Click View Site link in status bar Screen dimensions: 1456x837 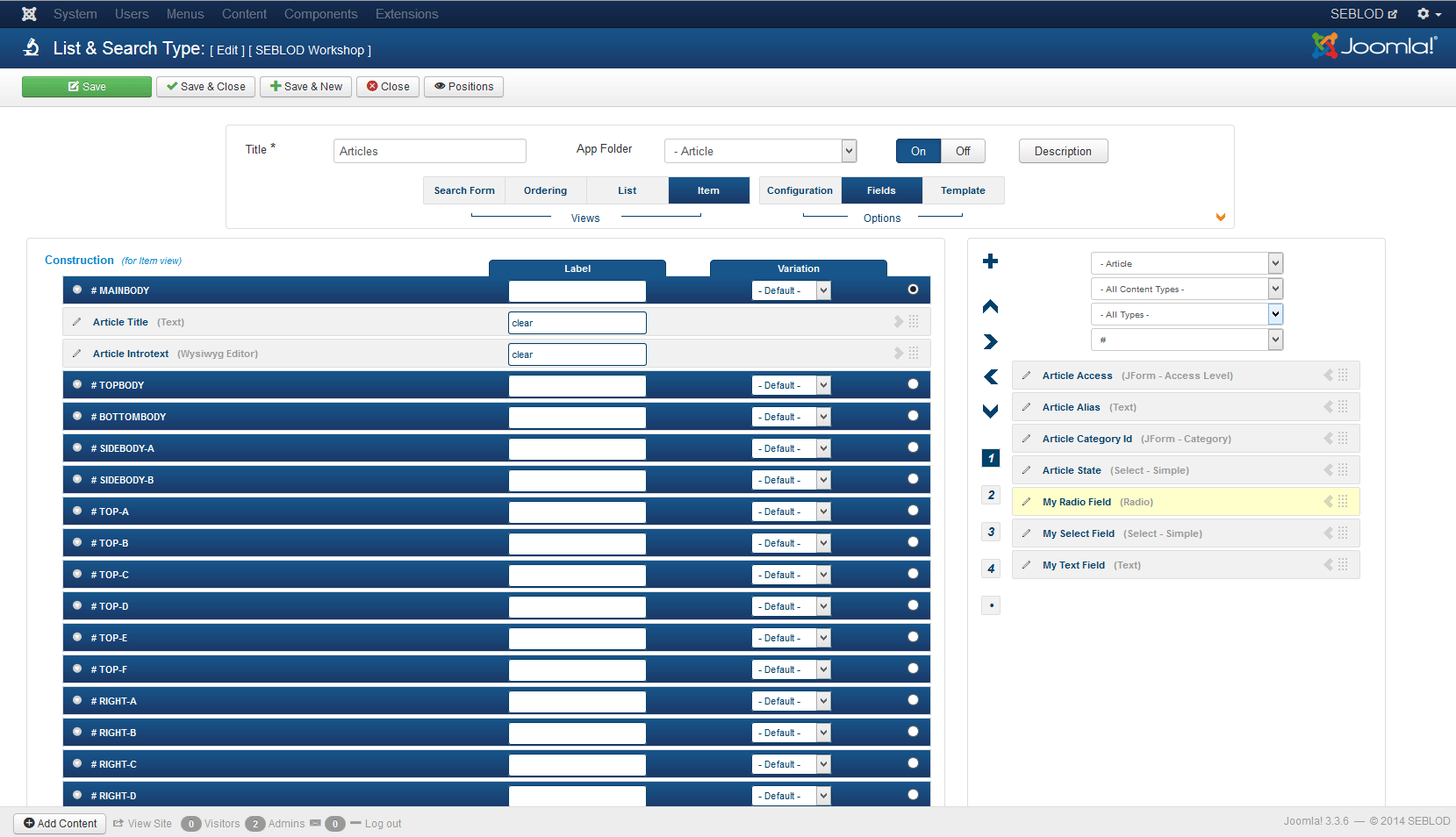142,824
